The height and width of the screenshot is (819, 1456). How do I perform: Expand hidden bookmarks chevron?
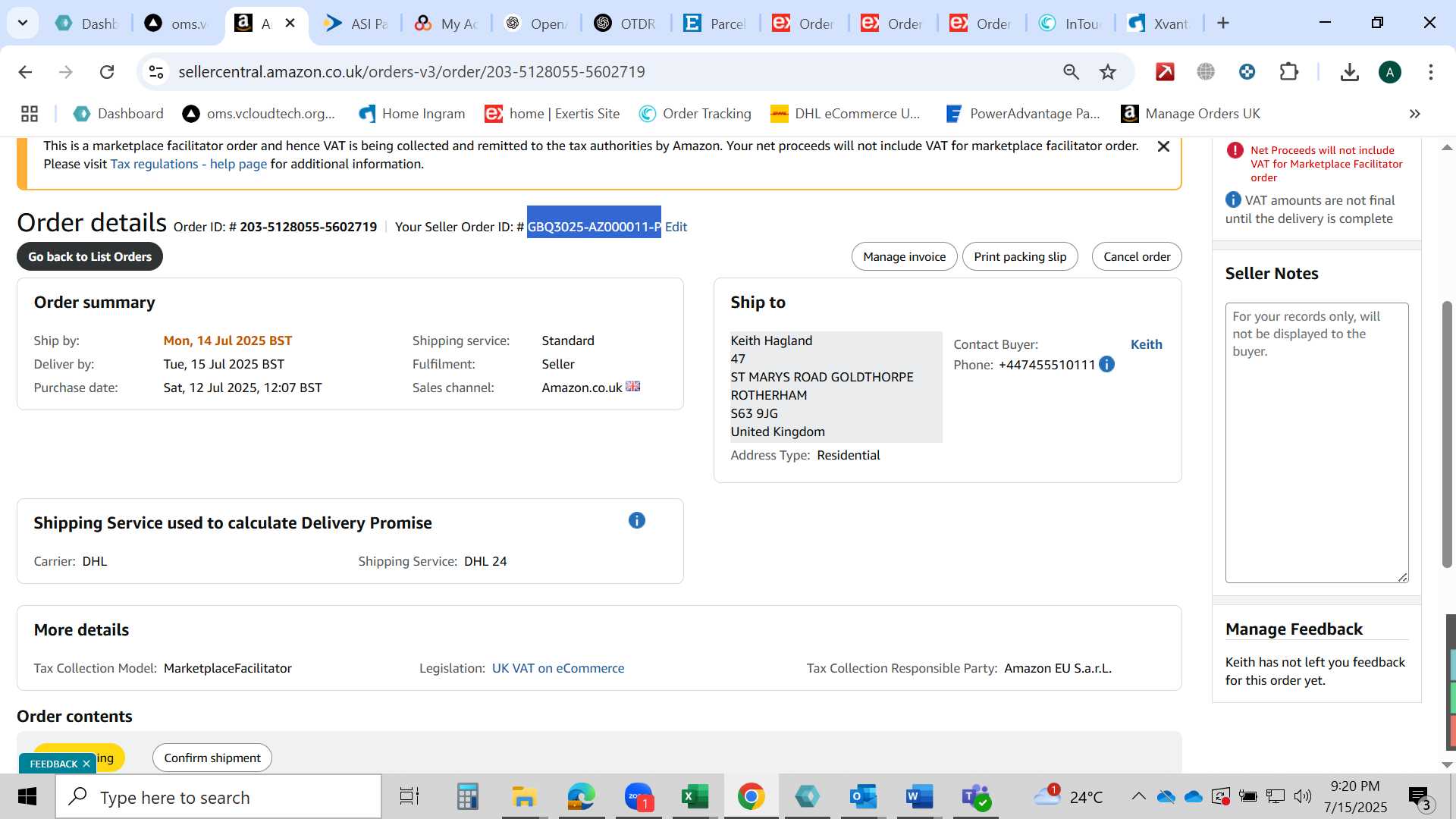tap(1414, 114)
